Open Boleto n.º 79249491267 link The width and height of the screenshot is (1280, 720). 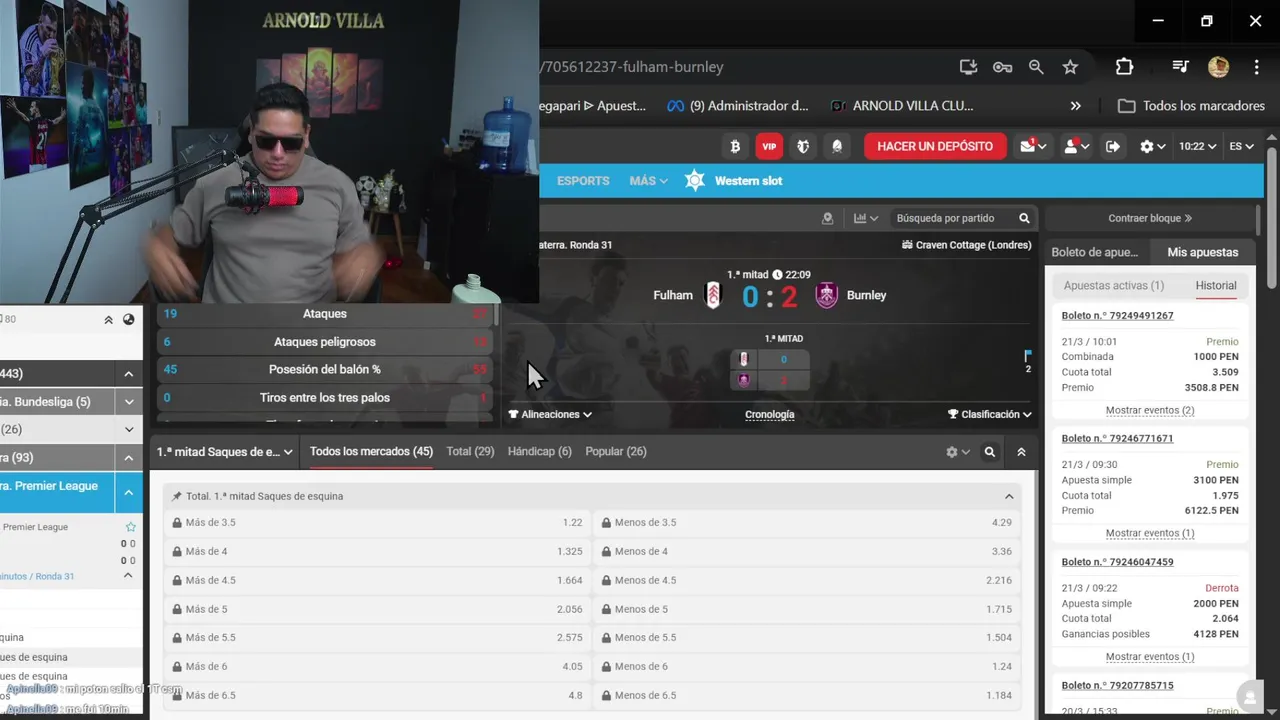(1117, 316)
